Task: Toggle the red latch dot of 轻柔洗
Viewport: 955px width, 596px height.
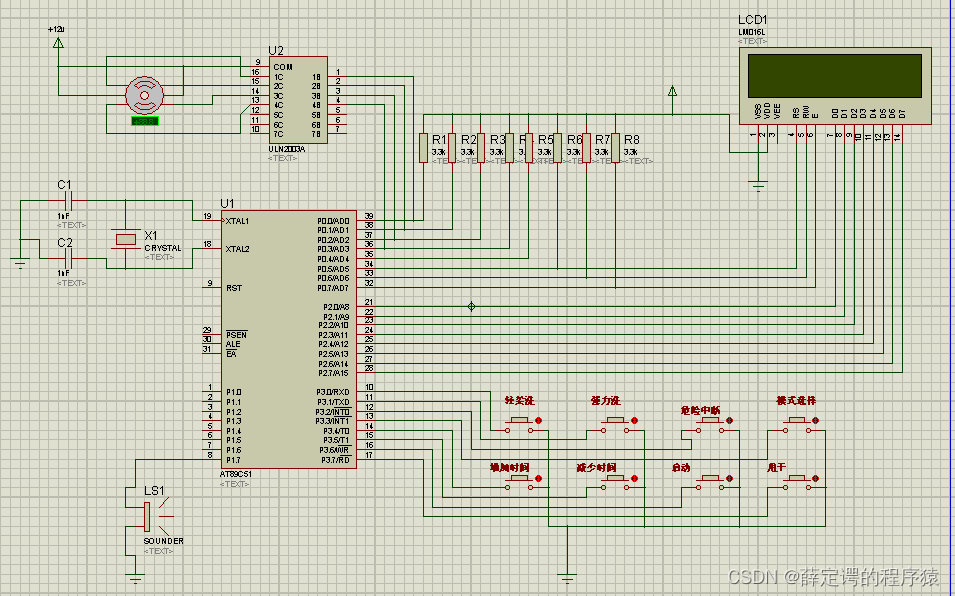Action: pyautogui.click(x=538, y=421)
